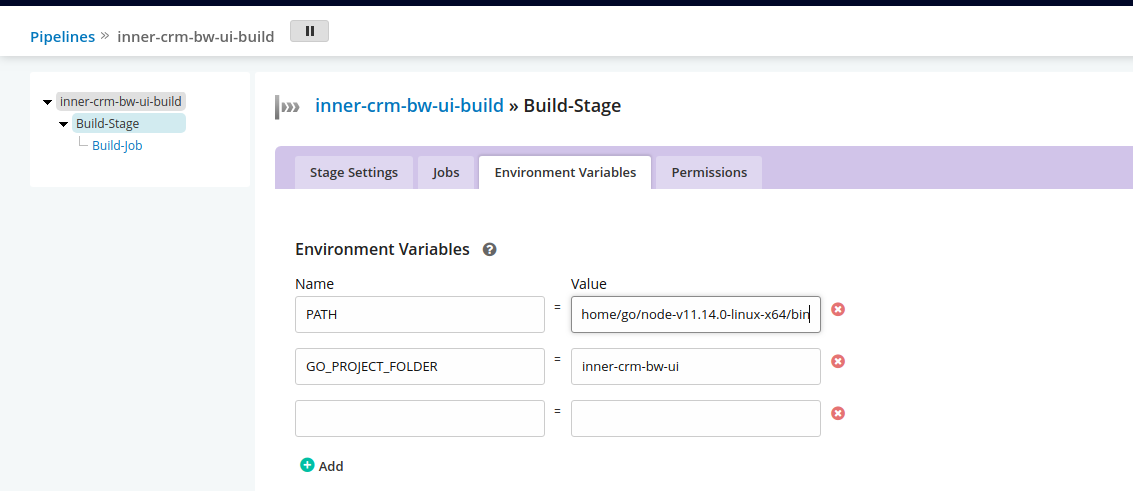1133x491 pixels.
Task: Open the Stage Settings tab
Action: click(353, 172)
